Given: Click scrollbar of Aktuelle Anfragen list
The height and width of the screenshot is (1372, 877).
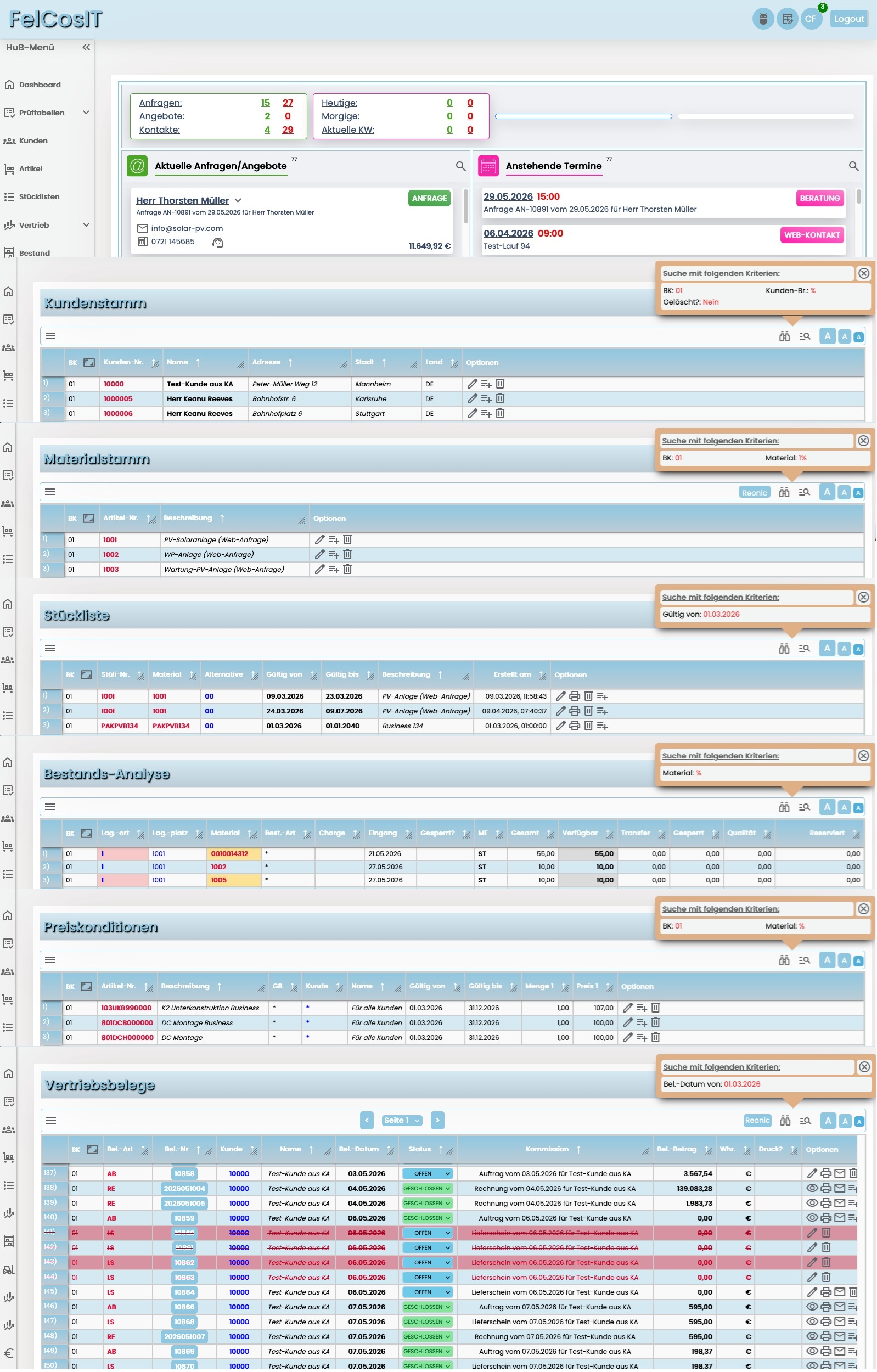Looking at the screenshot, I should 465,206.
